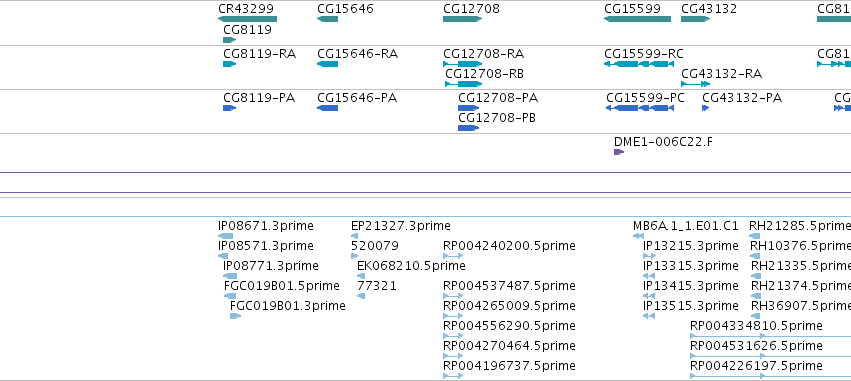Click the RH21285.5prime EST glyph
The width and height of the screenshot is (851, 381).
click(x=754, y=236)
